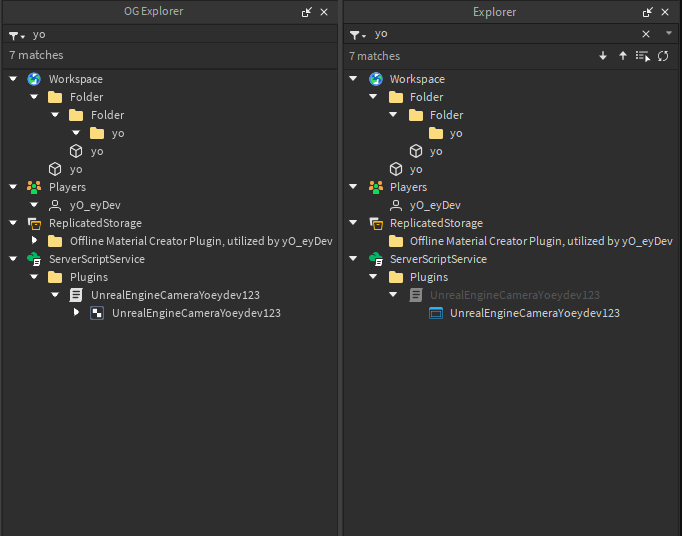Expand child UnrealEngineCameraYoeydev123 item in OG Explorer
The width and height of the screenshot is (682, 536).
pos(76,312)
